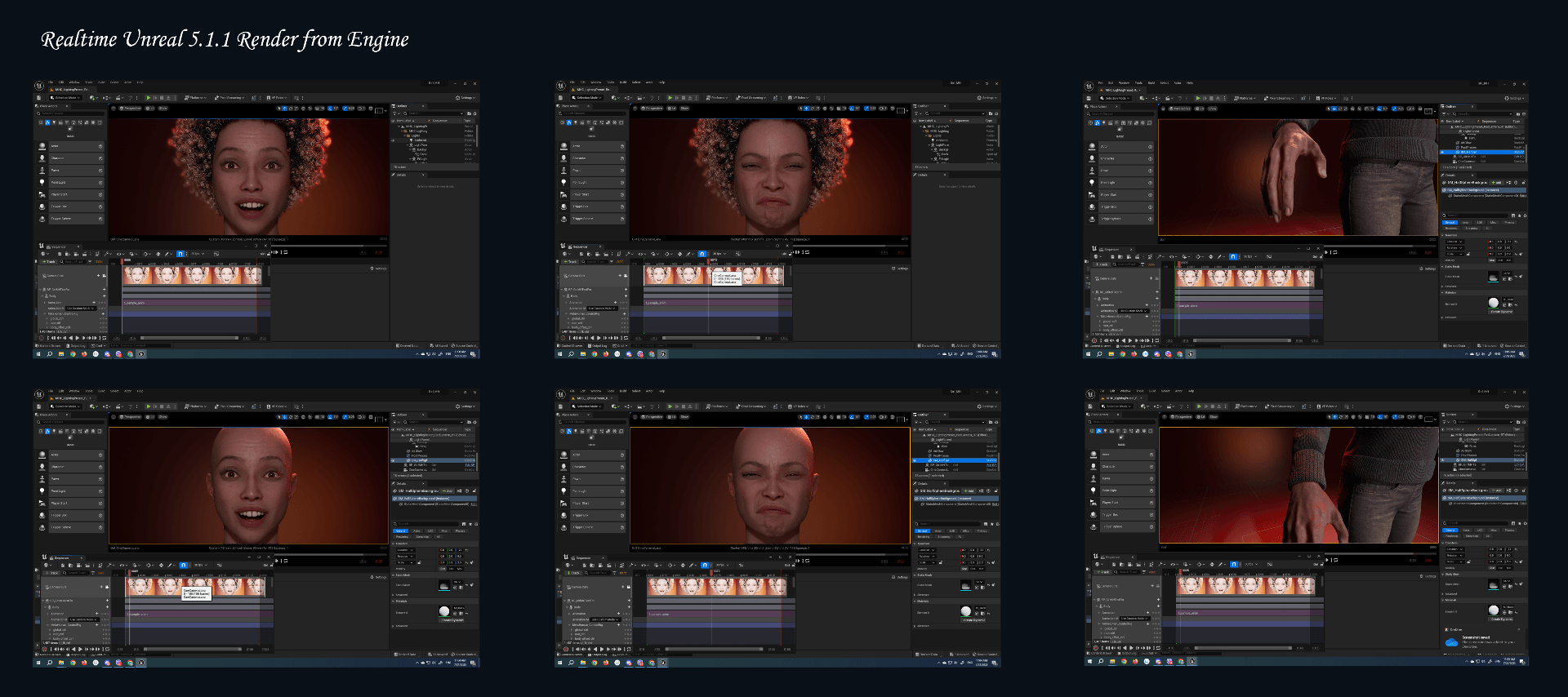Open Selection Mode dropdown in curly-hair smiling window
Screen dimensions: 1568x697
pos(65,98)
